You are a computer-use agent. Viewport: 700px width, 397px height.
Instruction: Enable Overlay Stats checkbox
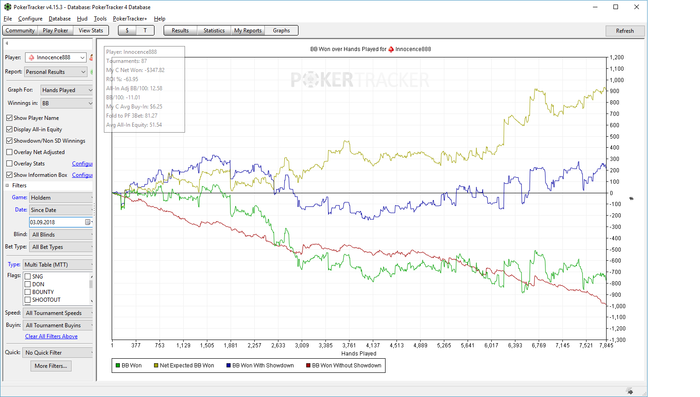9,163
